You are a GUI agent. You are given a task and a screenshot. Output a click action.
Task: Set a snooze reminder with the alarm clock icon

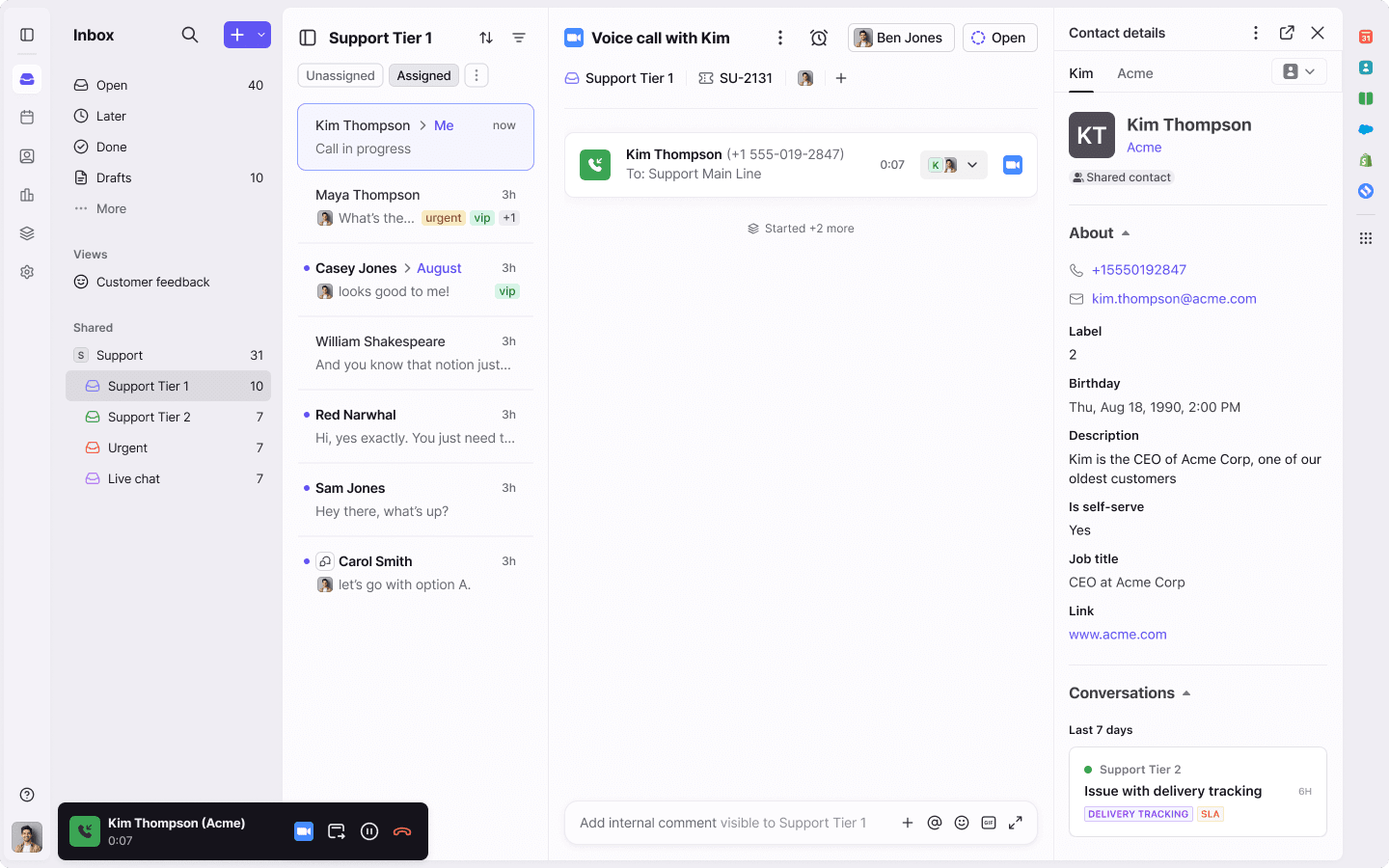(x=819, y=37)
